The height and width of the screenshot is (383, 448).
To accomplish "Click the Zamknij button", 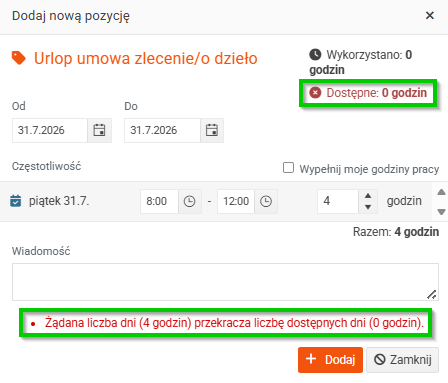I will [402, 360].
